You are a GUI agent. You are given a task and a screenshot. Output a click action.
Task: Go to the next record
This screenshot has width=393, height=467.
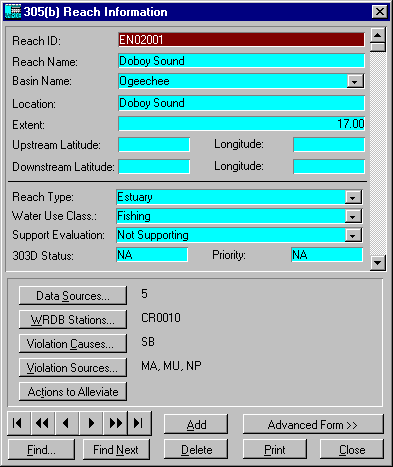[91, 423]
